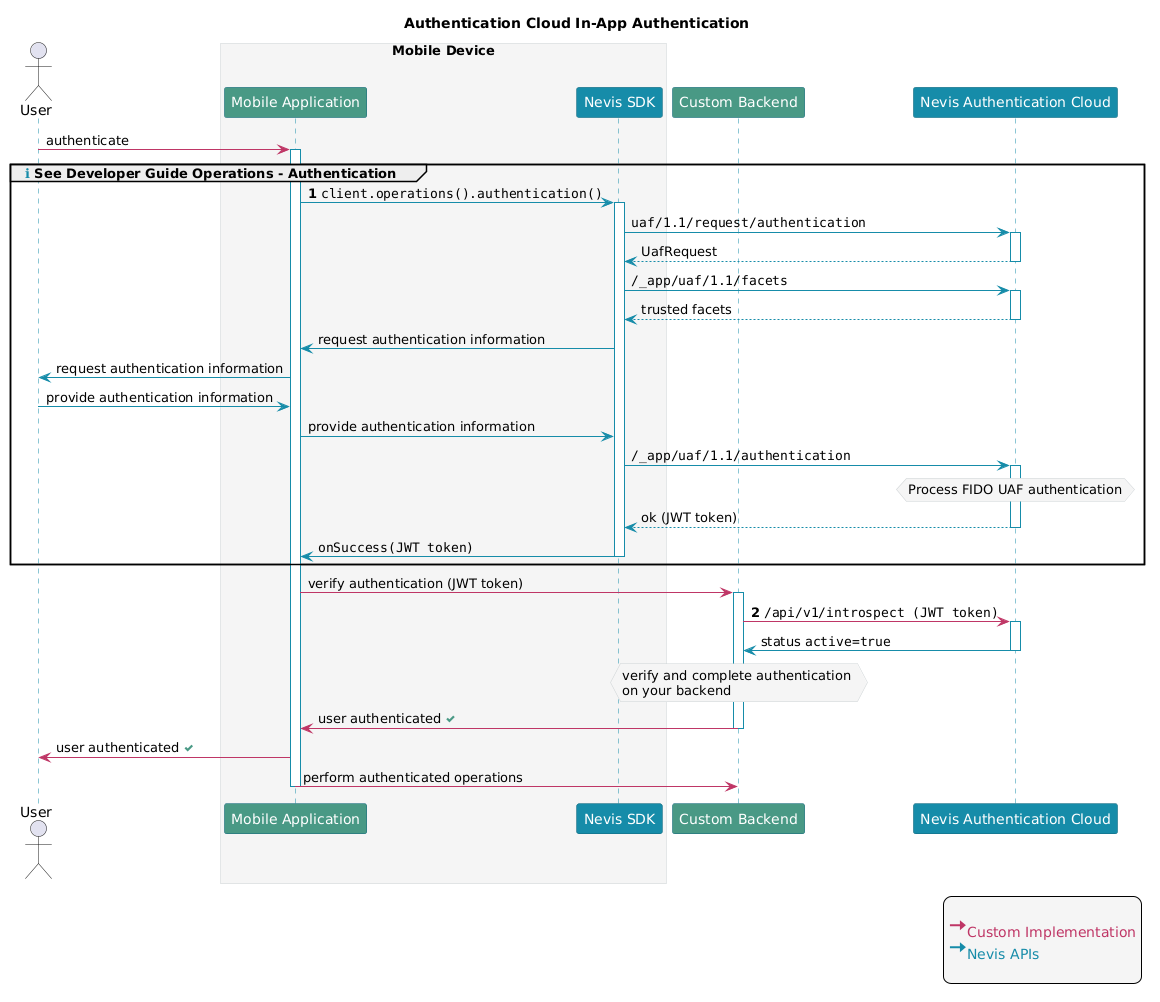Click the '/api/v1/introspect (JWT token)' message
The image size is (1160, 1002).
[x=880, y=613]
